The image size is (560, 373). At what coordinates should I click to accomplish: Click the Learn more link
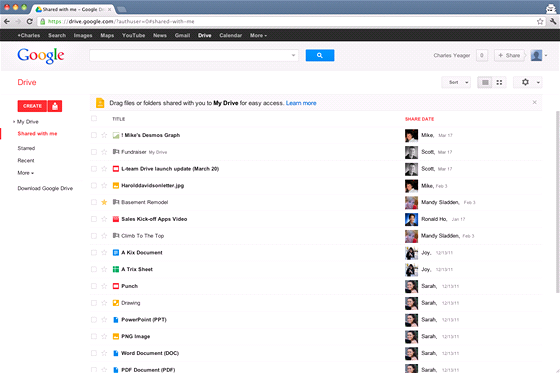point(301,103)
